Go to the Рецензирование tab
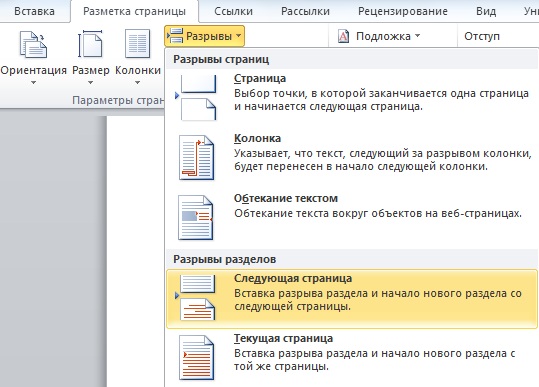The image size is (539, 387). pos(403,11)
